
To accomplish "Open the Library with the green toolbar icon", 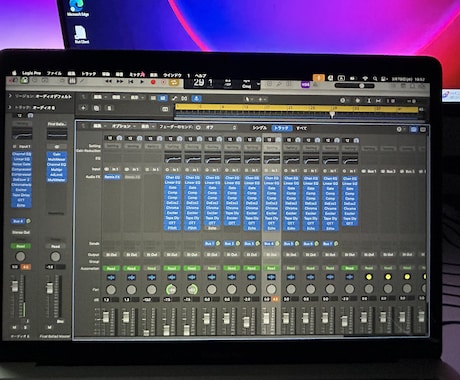I will 24,80.
